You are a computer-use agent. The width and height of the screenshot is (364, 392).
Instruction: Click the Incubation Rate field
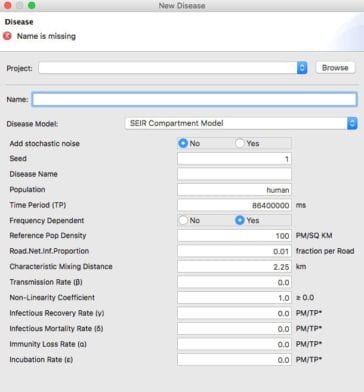pos(234,360)
